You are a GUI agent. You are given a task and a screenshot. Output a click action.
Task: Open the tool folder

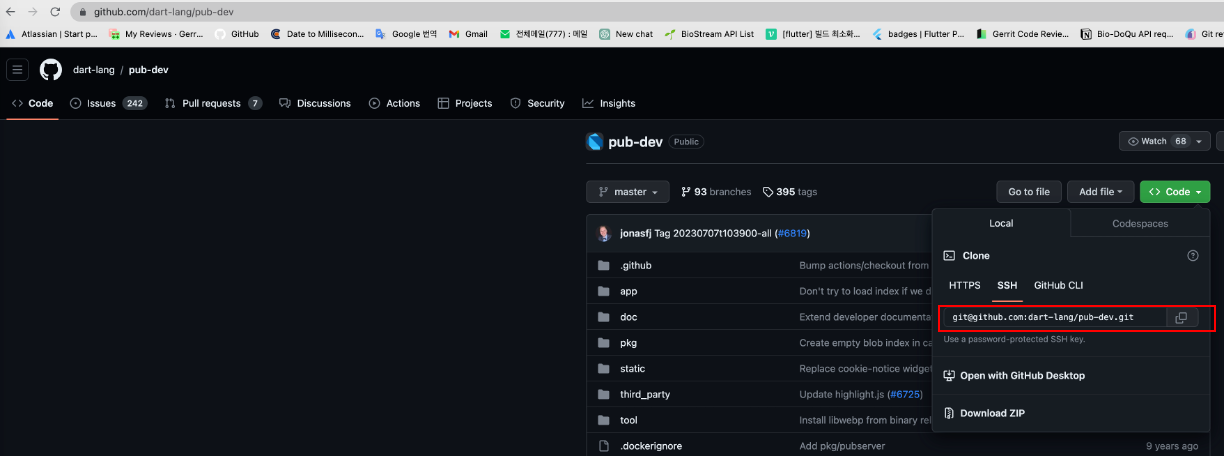click(x=628, y=420)
